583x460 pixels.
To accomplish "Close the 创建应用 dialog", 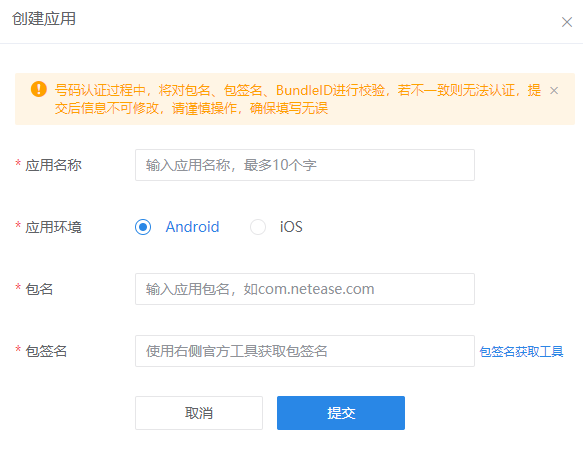I will [567, 22].
